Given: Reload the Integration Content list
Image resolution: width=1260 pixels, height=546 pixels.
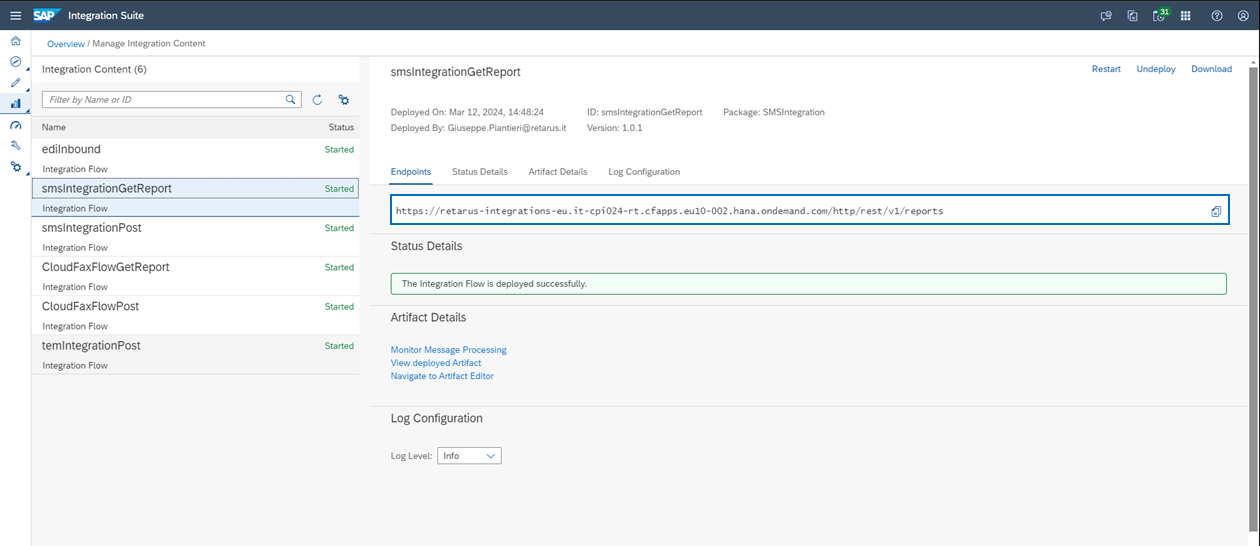Looking at the screenshot, I should pos(317,100).
